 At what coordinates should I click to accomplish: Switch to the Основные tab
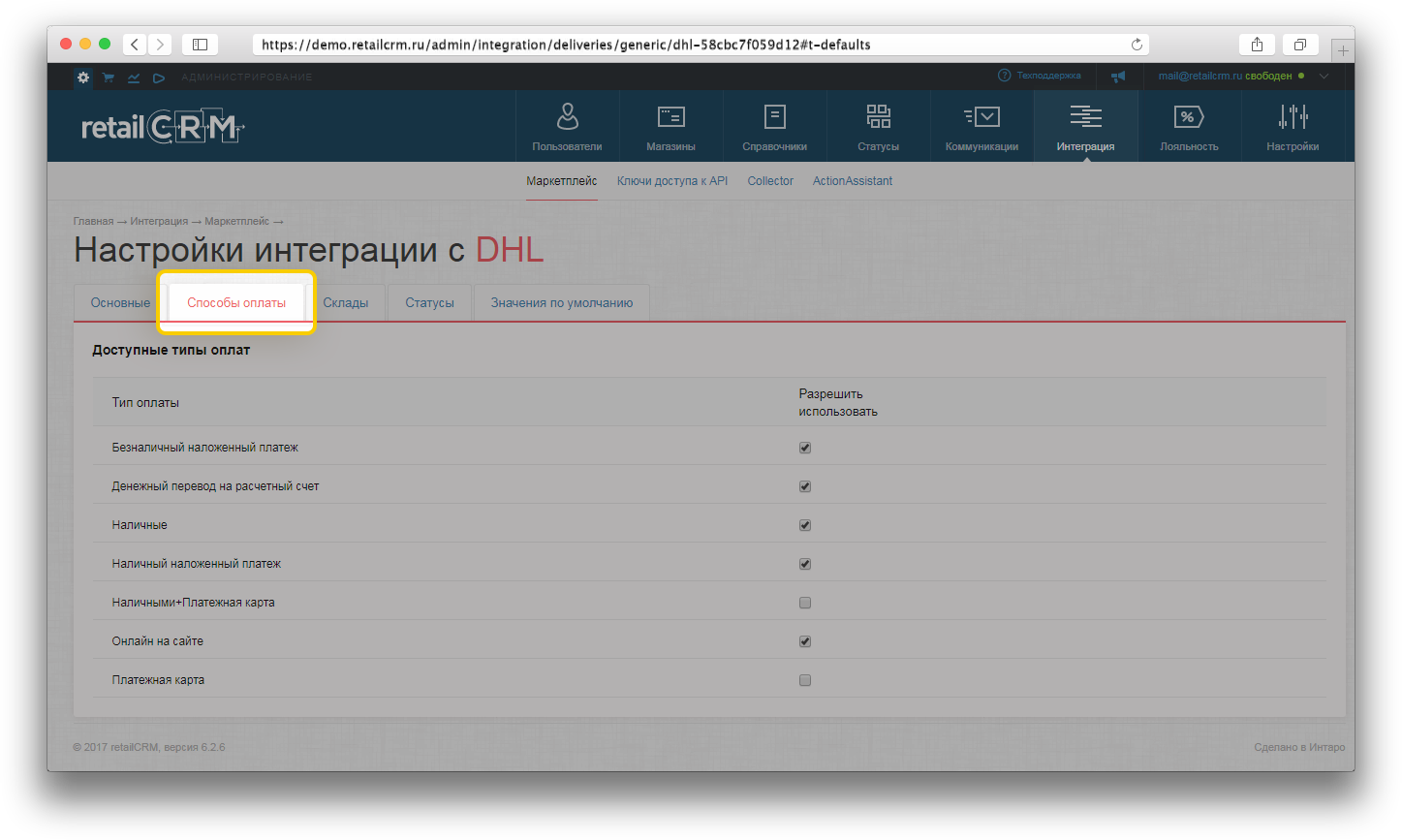(x=120, y=303)
